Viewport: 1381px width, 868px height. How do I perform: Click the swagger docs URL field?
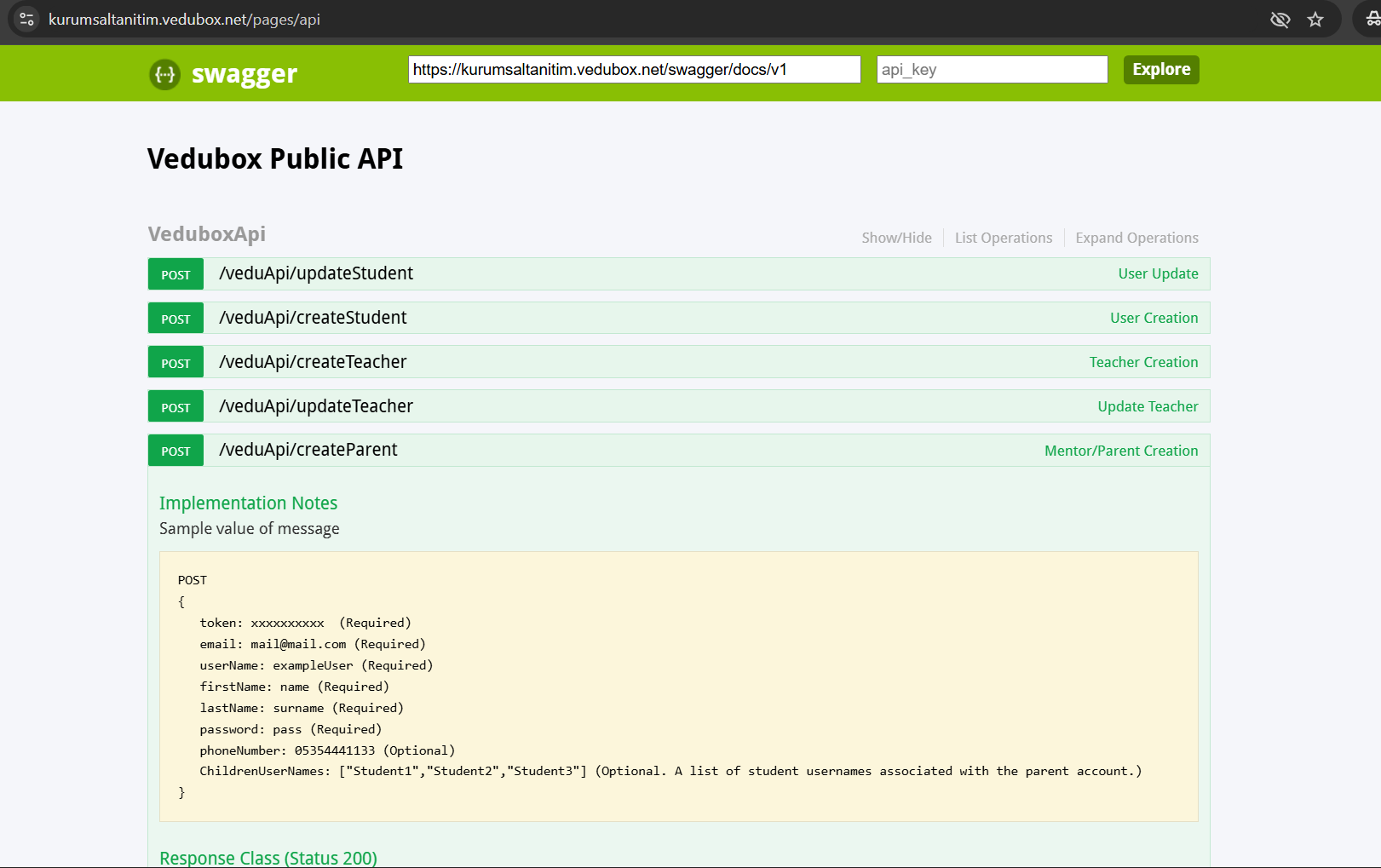click(634, 70)
